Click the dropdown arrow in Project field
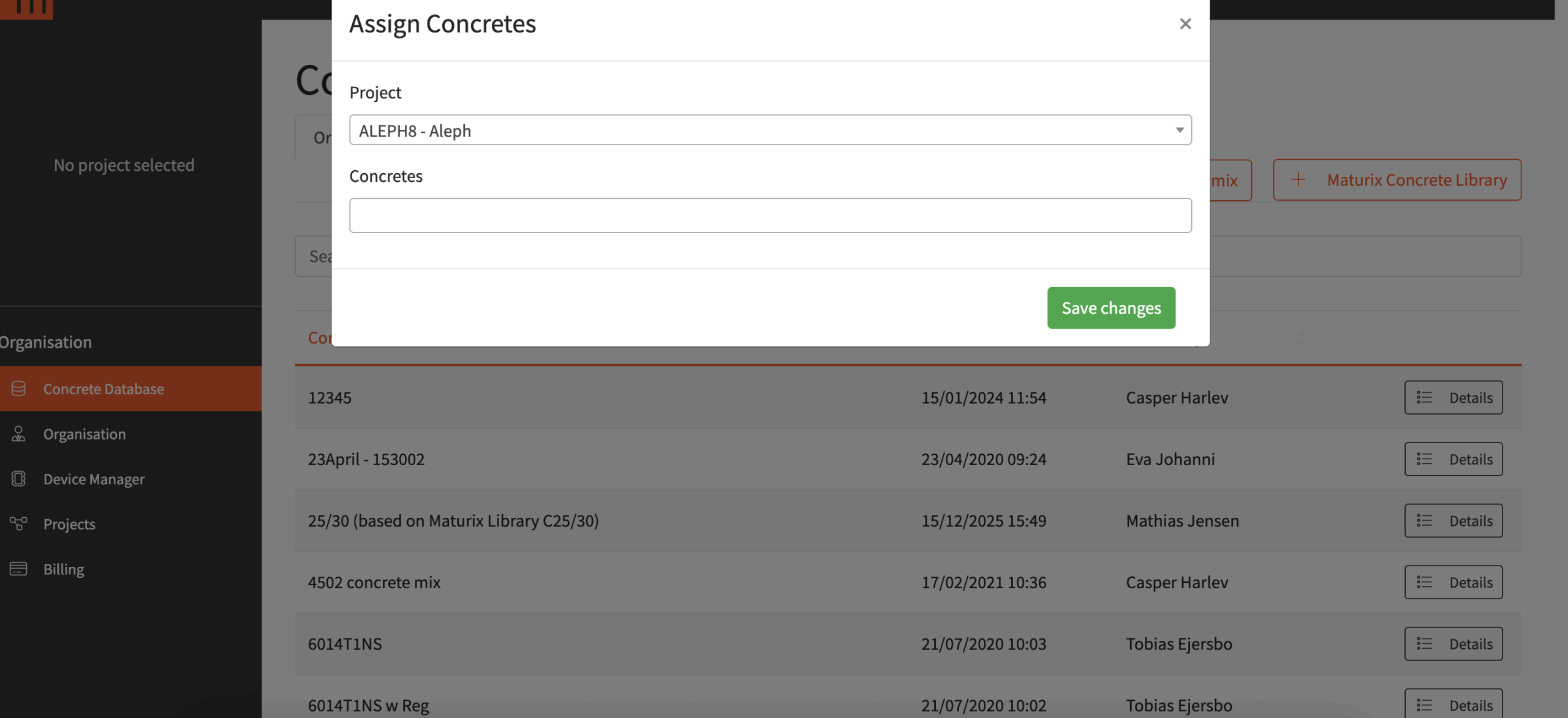1568x718 pixels. click(1179, 130)
